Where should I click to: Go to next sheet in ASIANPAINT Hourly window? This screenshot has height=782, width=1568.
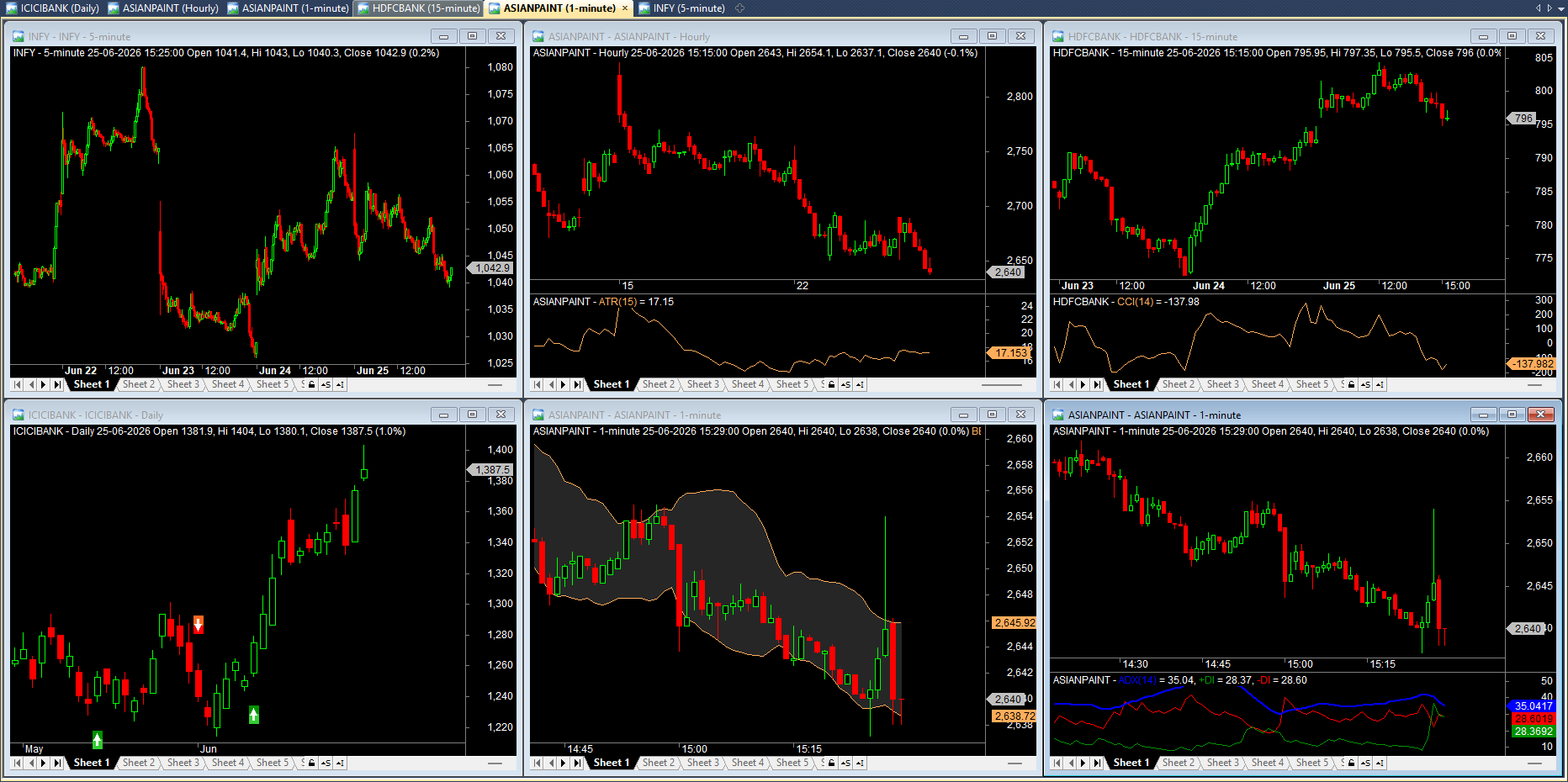564,384
